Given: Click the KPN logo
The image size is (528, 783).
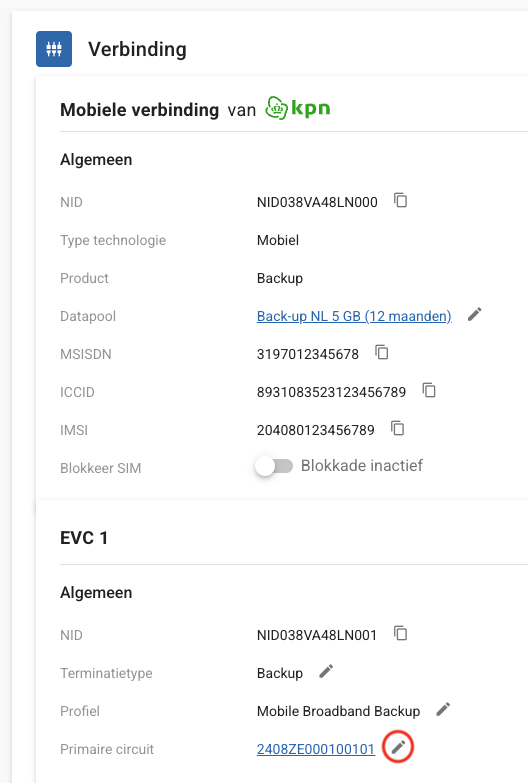Looking at the screenshot, I should 298,108.
